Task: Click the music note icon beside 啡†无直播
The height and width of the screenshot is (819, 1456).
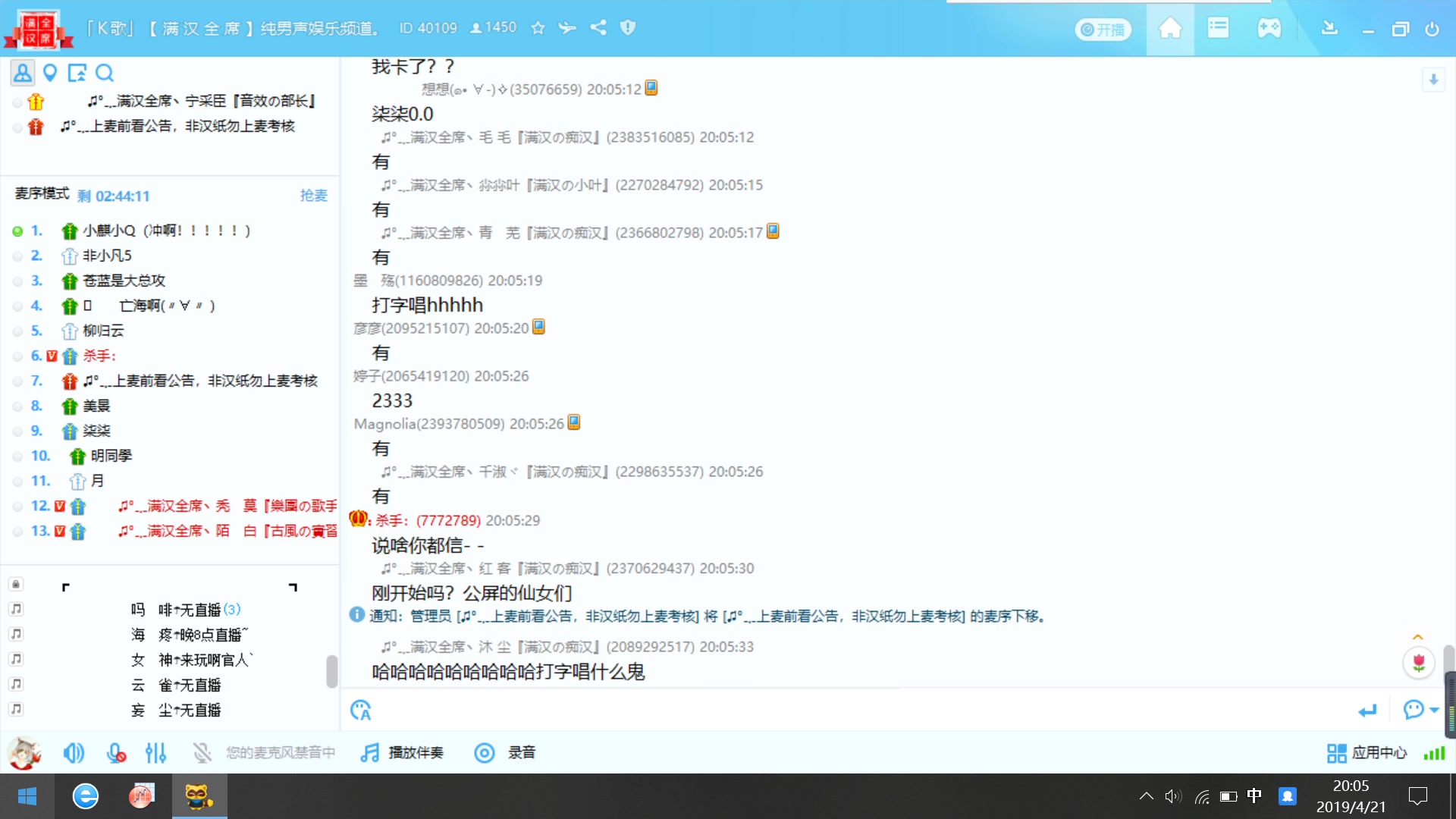Action: click(16, 609)
